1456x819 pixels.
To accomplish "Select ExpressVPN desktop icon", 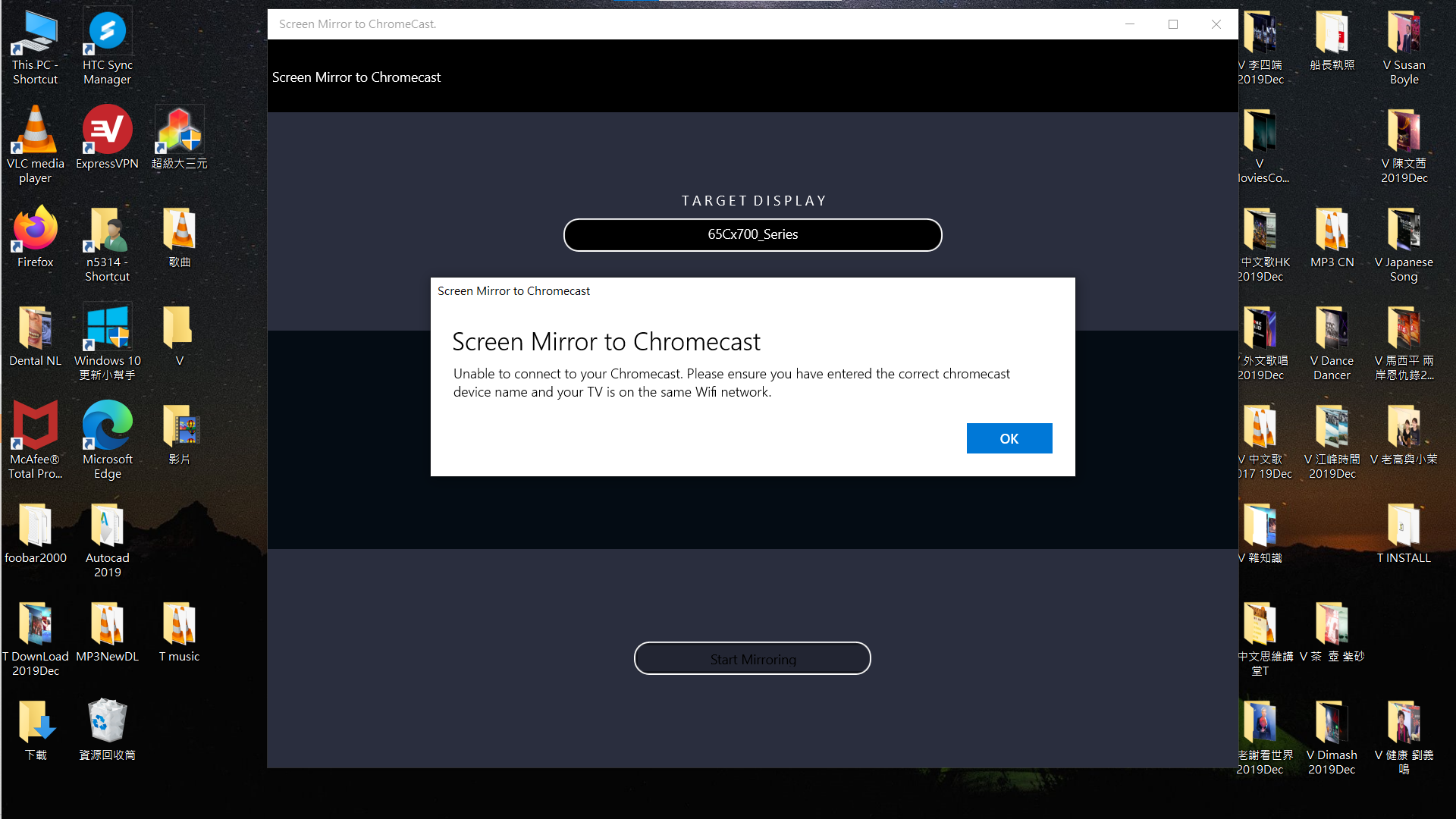I will coord(107,139).
